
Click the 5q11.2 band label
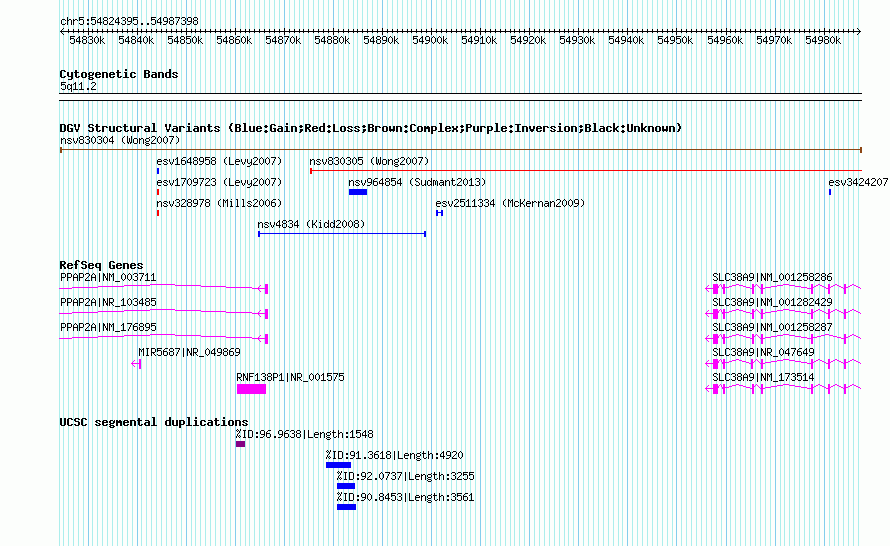pyautogui.click(x=78, y=86)
